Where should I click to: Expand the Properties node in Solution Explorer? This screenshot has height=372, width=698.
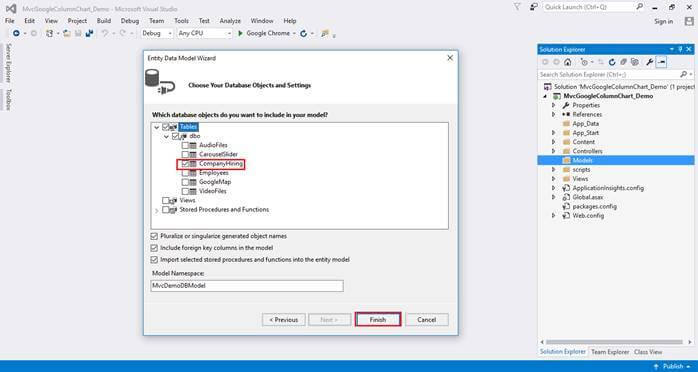point(553,105)
